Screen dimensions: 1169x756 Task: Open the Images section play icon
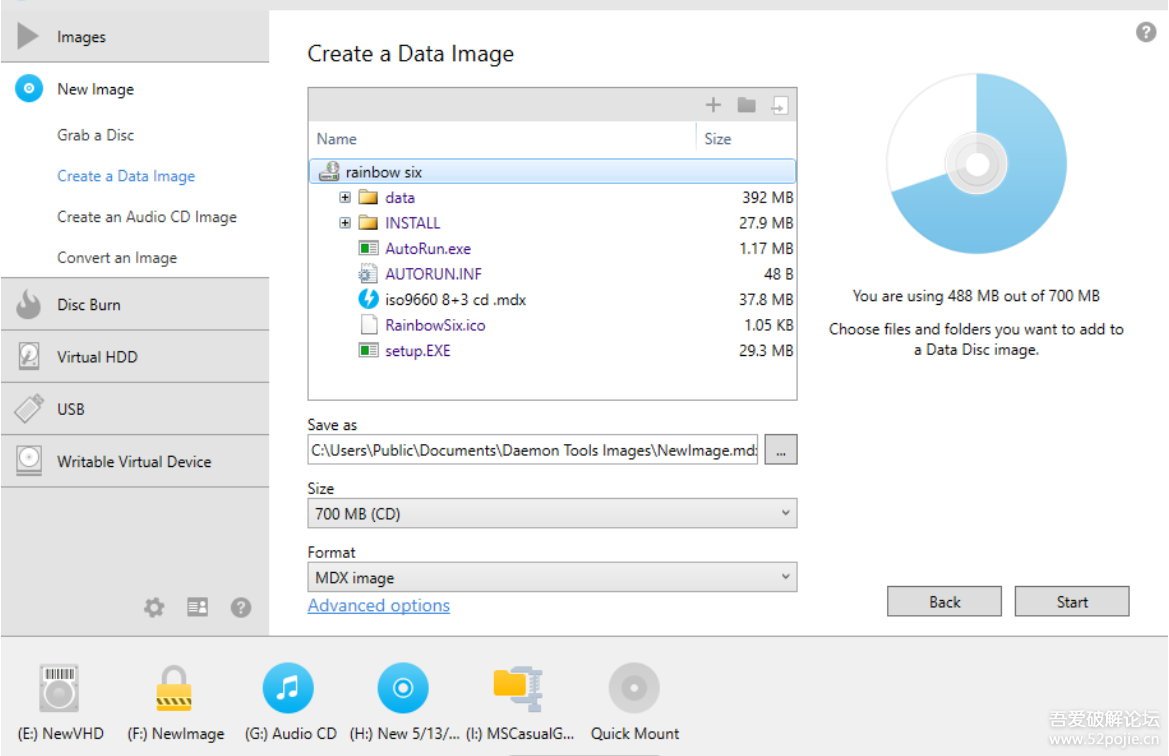coord(28,36)
